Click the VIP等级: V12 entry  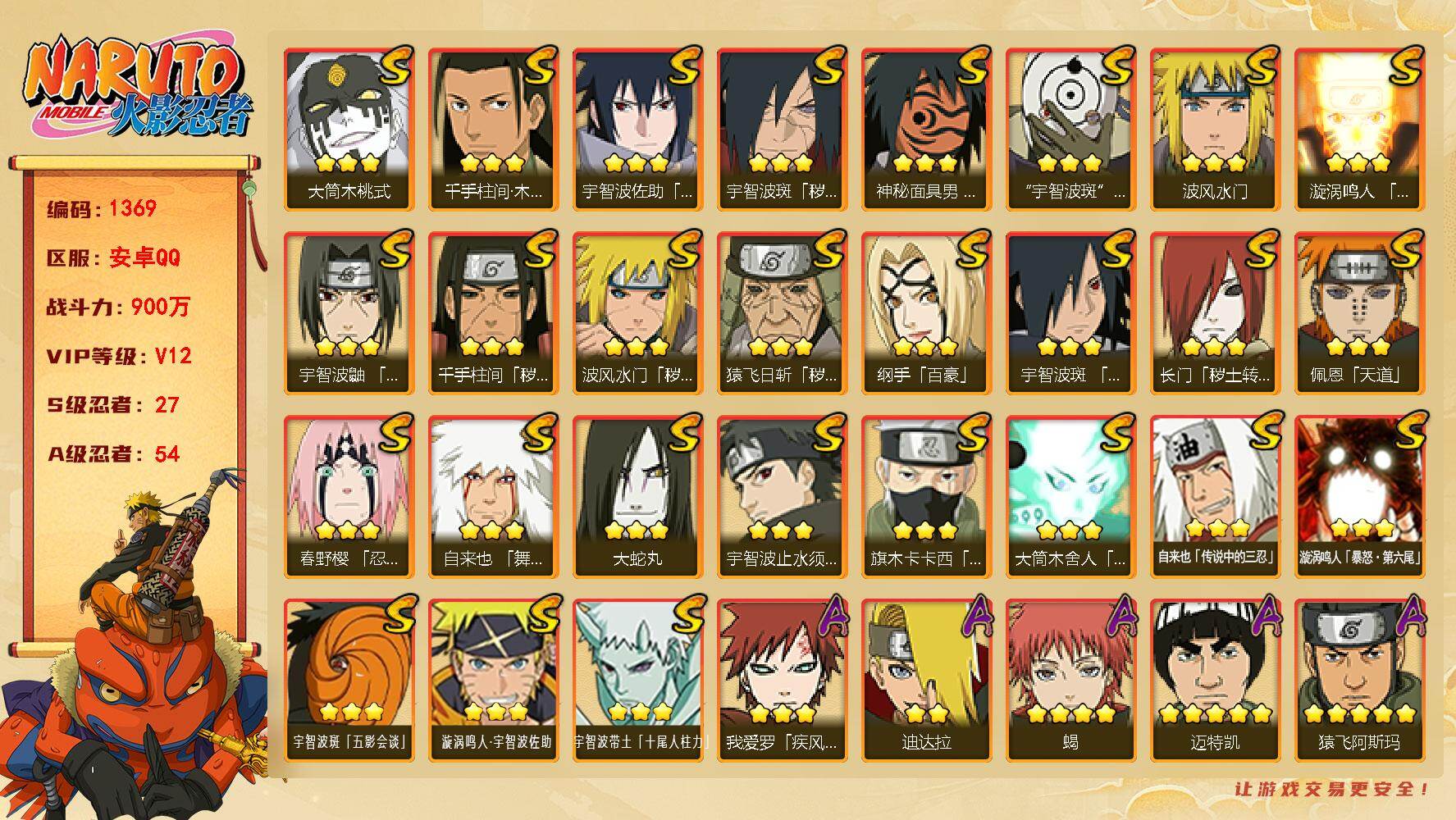tap(119, 356)
